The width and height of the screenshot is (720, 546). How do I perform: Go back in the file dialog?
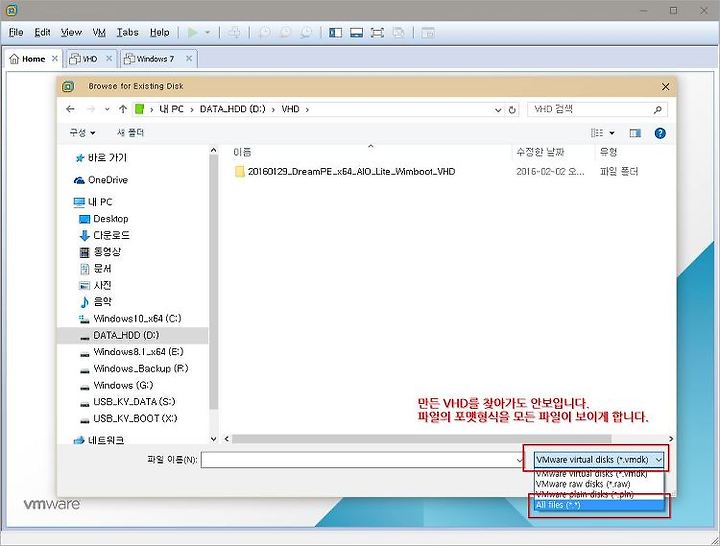tap(70, 109)
